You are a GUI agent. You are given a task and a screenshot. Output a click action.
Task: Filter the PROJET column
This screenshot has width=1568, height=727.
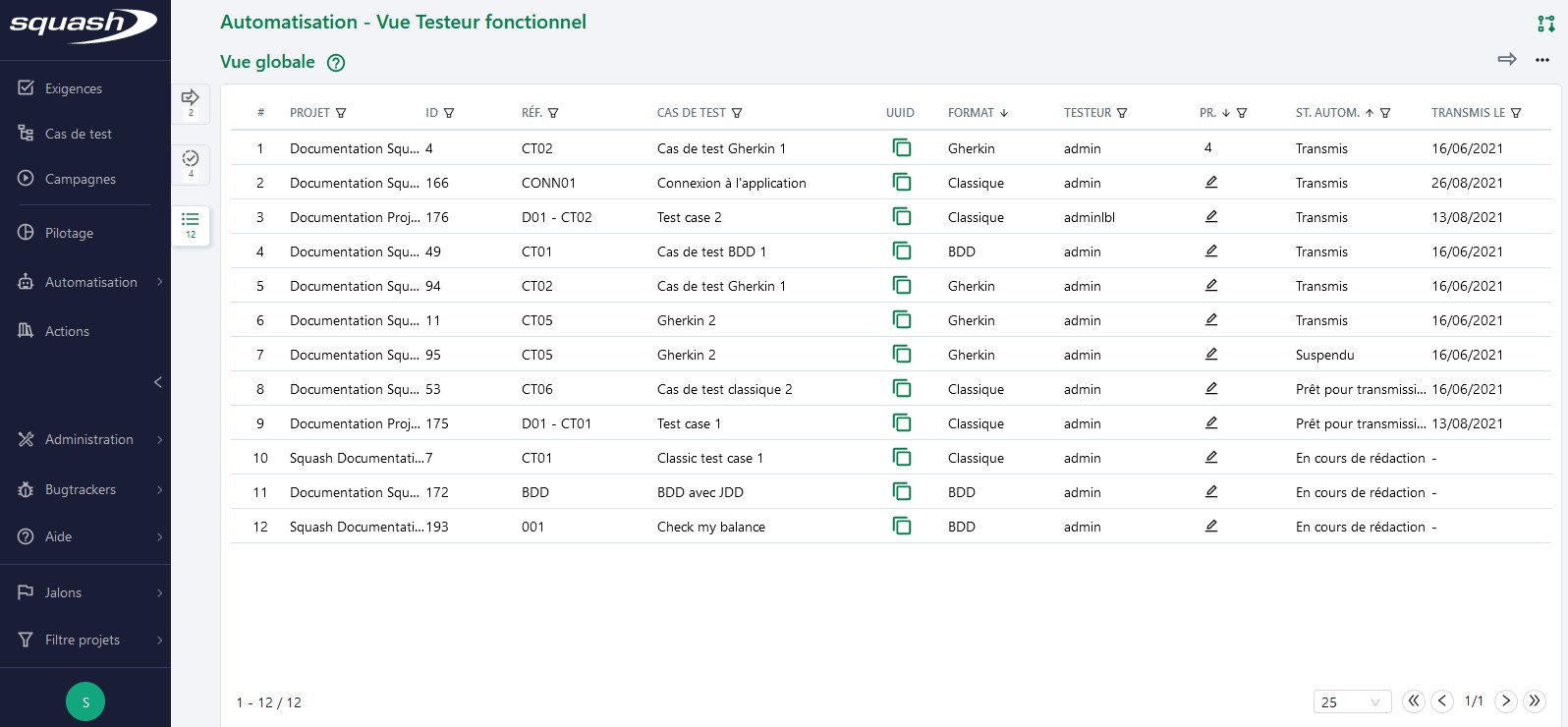(341, 113)
